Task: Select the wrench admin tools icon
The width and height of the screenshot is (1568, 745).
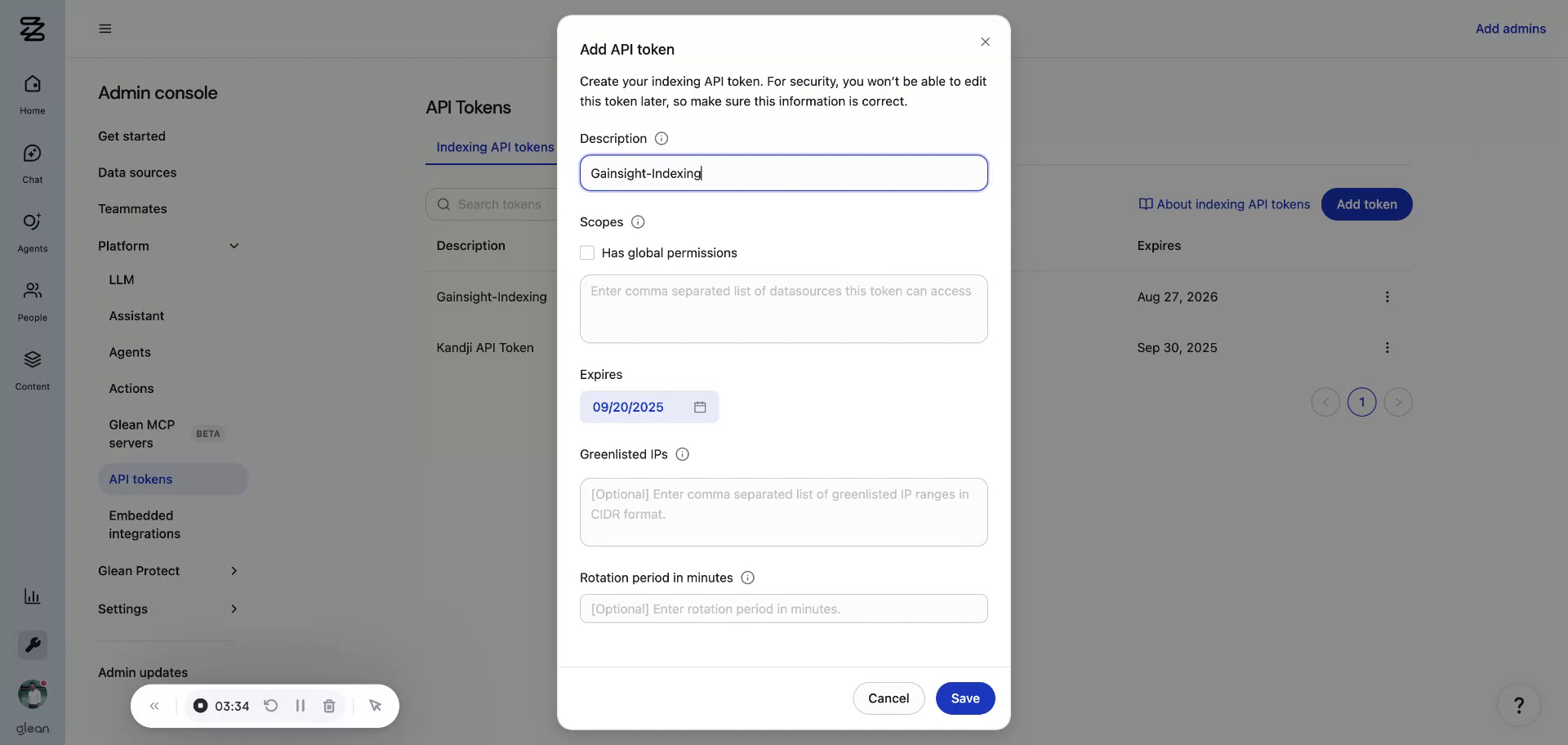Action: 32,645
